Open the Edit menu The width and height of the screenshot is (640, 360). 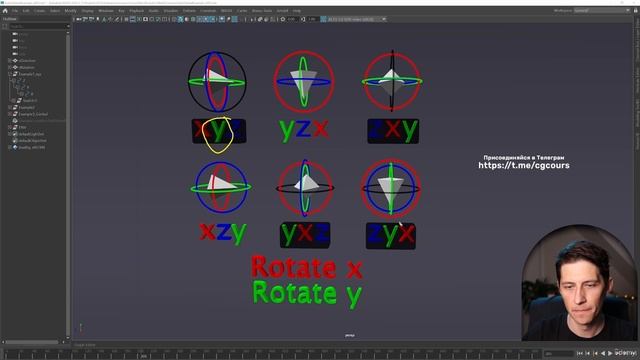pos(26,11)
